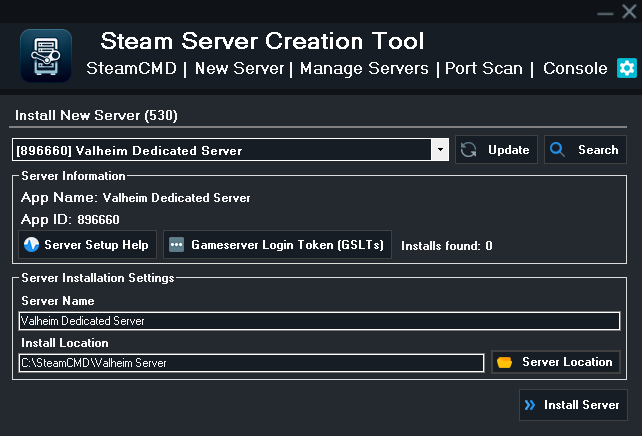Open the SteamCMD tab

click(x=131, y=68)
